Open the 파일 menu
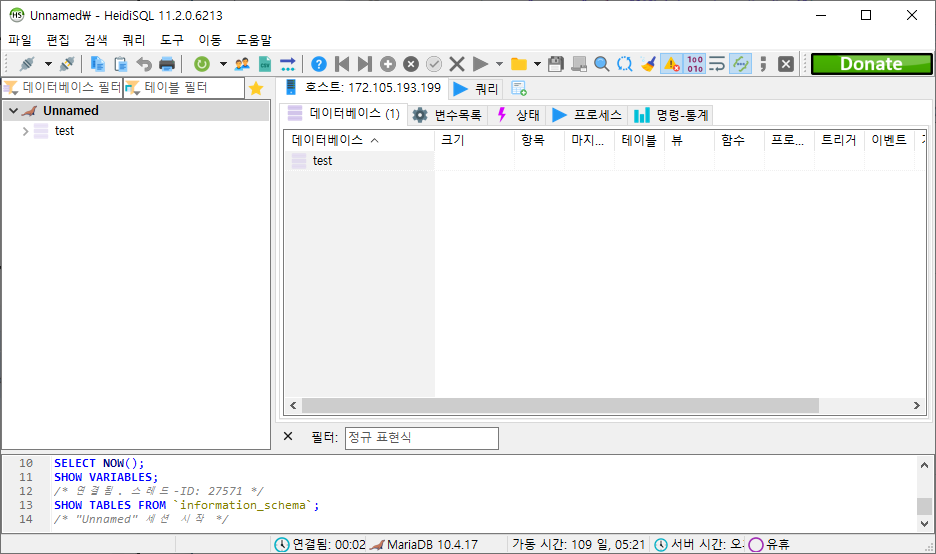Viewport: 936px width, 554px height. [x=20, y=40]
